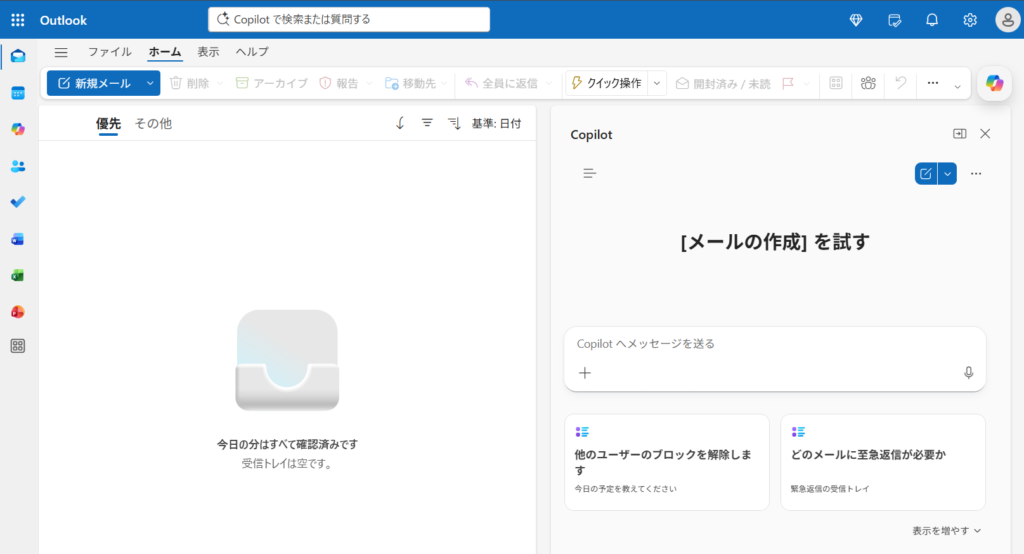Image resolution: width=1024 pixels, height=554 pixels.
Task: Click the クイック操作 button
Action: click(607, 83)
